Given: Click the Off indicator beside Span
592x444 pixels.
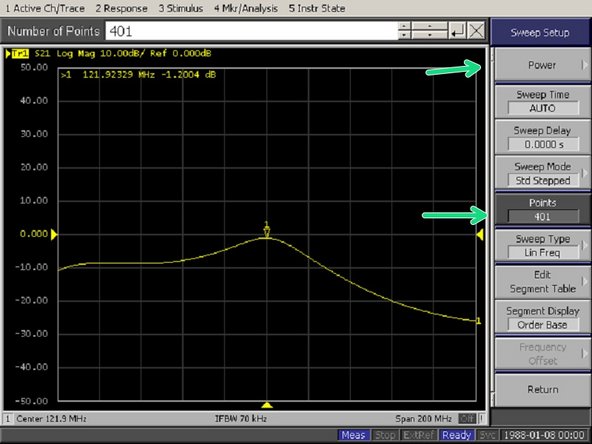Looking at the screenshot, I should point(467,419).
